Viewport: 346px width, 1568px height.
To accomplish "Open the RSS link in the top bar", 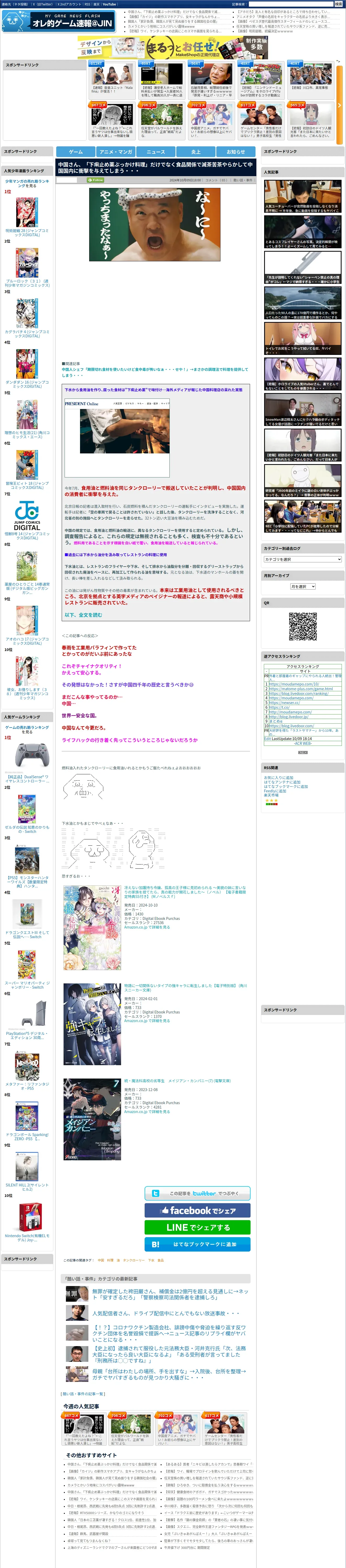I will coord(87,4).
